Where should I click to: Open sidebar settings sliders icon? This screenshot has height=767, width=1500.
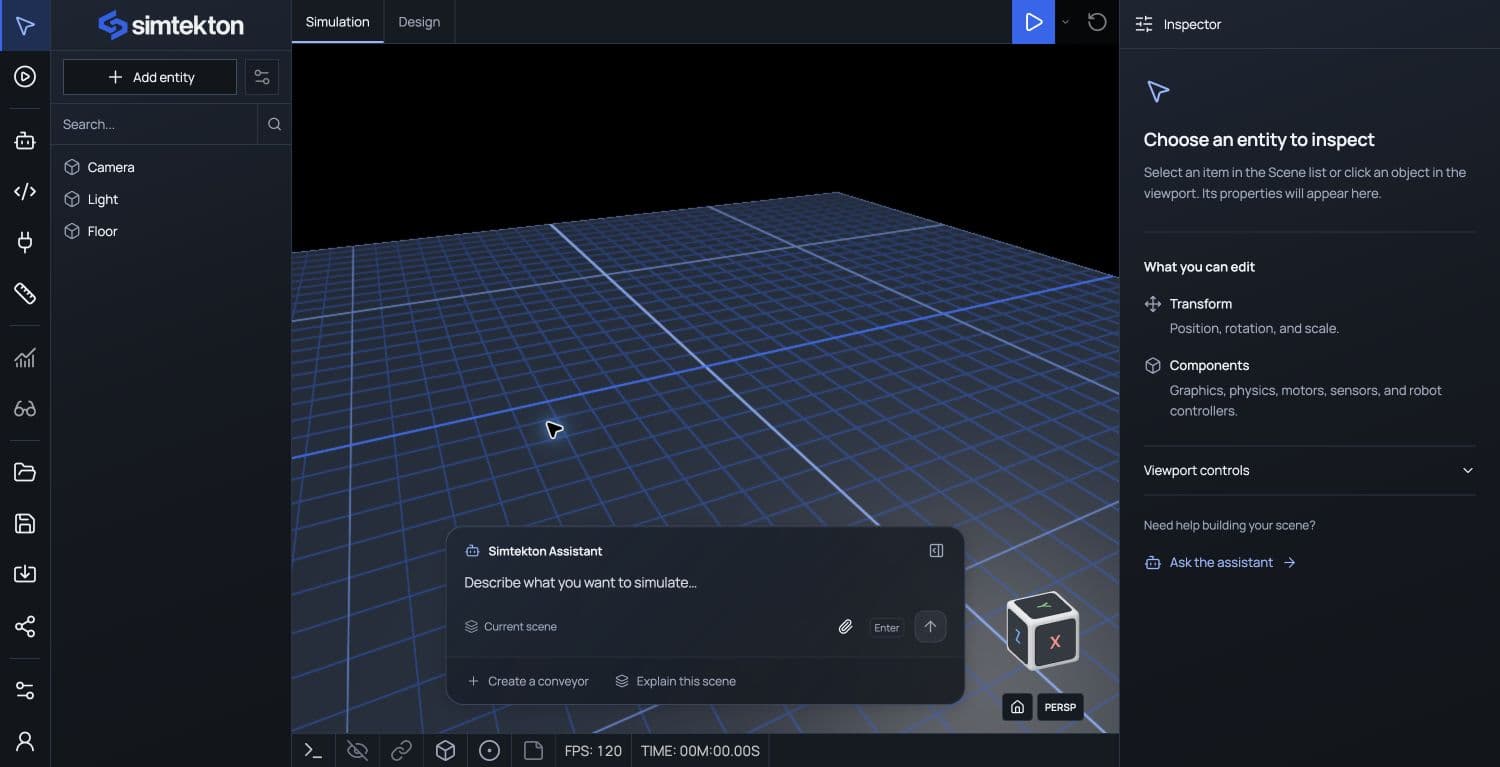coord(25,691)
